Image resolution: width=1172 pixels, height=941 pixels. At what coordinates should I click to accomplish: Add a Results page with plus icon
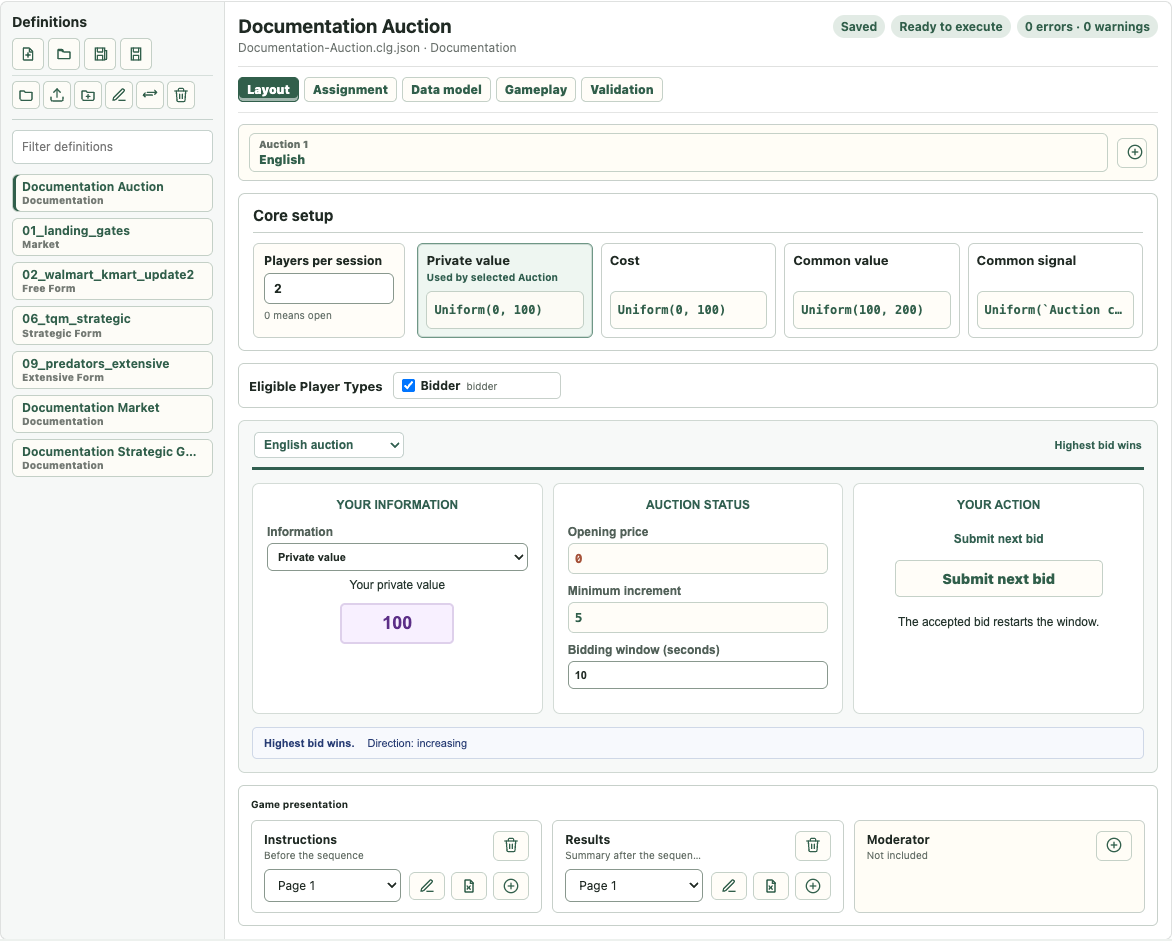pos(813,886)
